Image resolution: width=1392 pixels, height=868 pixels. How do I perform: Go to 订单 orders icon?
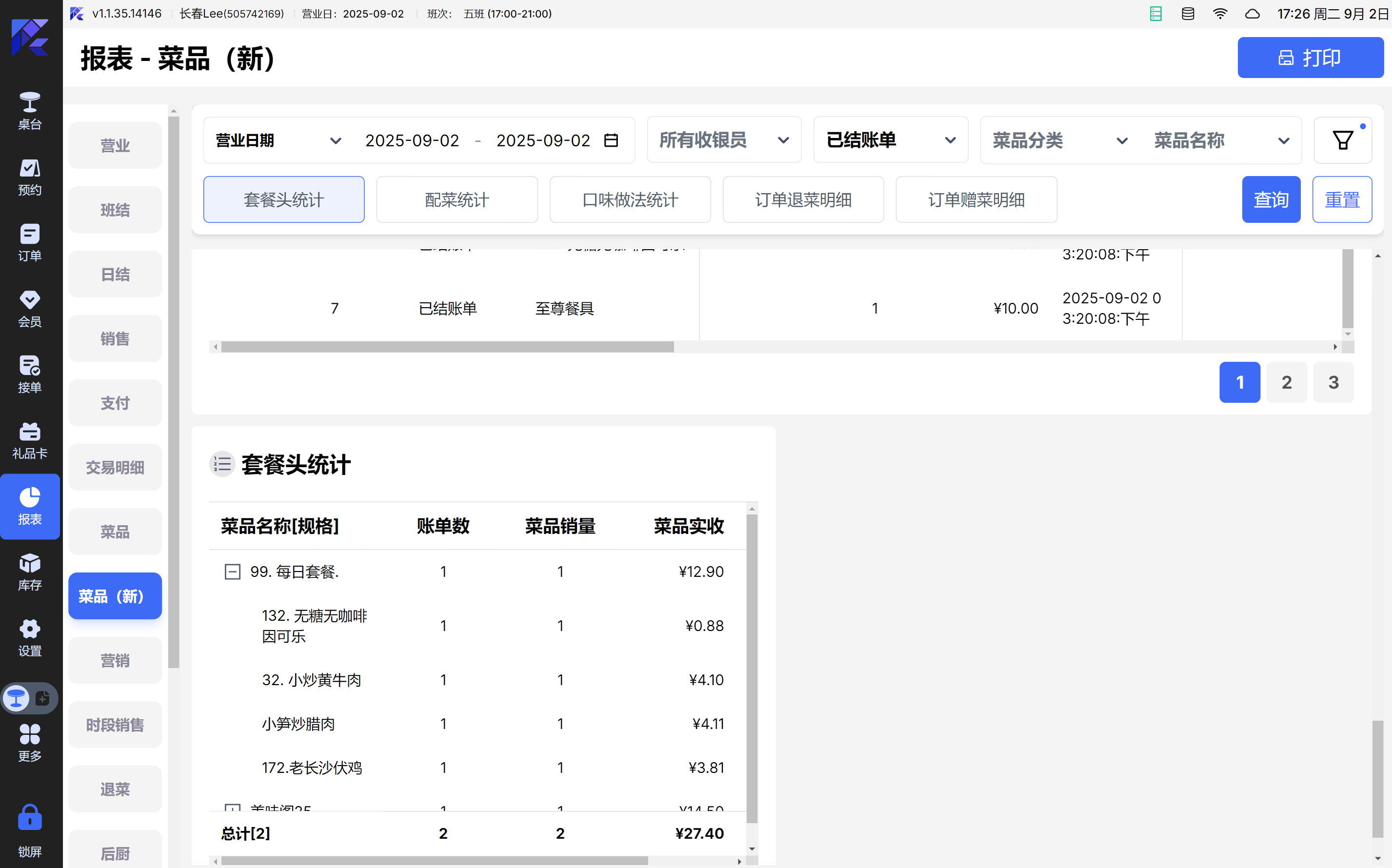(x=30, y=243)
